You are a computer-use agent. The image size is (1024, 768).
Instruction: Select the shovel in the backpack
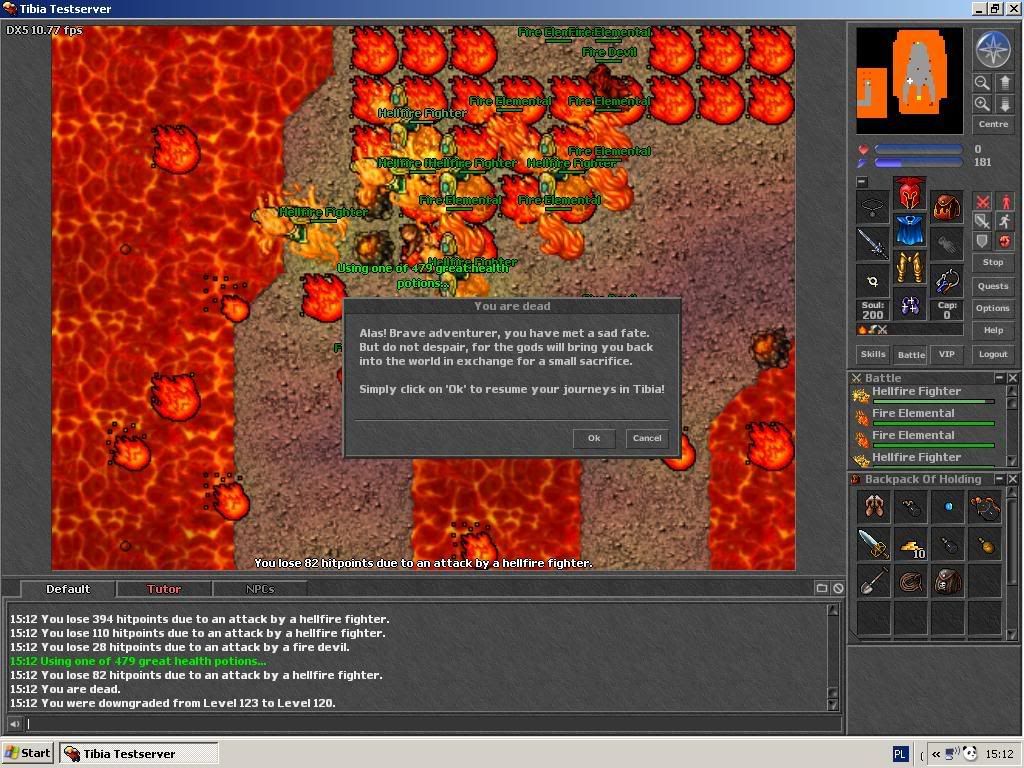pyautogui.click(x=874, y=581)
